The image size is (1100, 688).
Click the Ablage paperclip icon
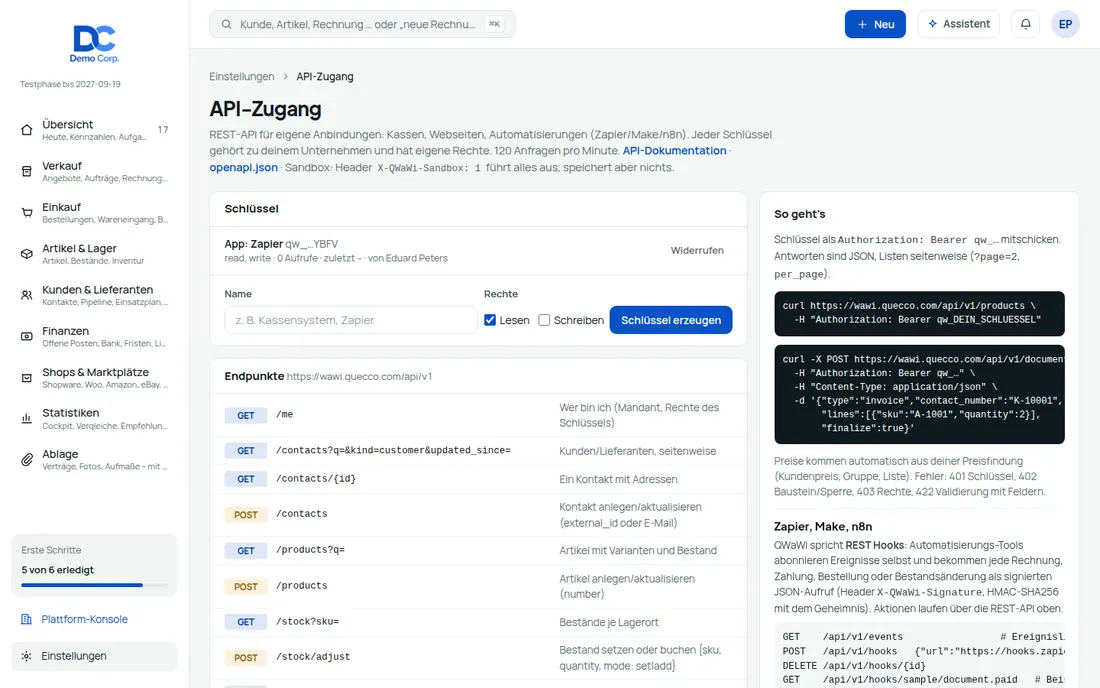(x=27, y=460)
